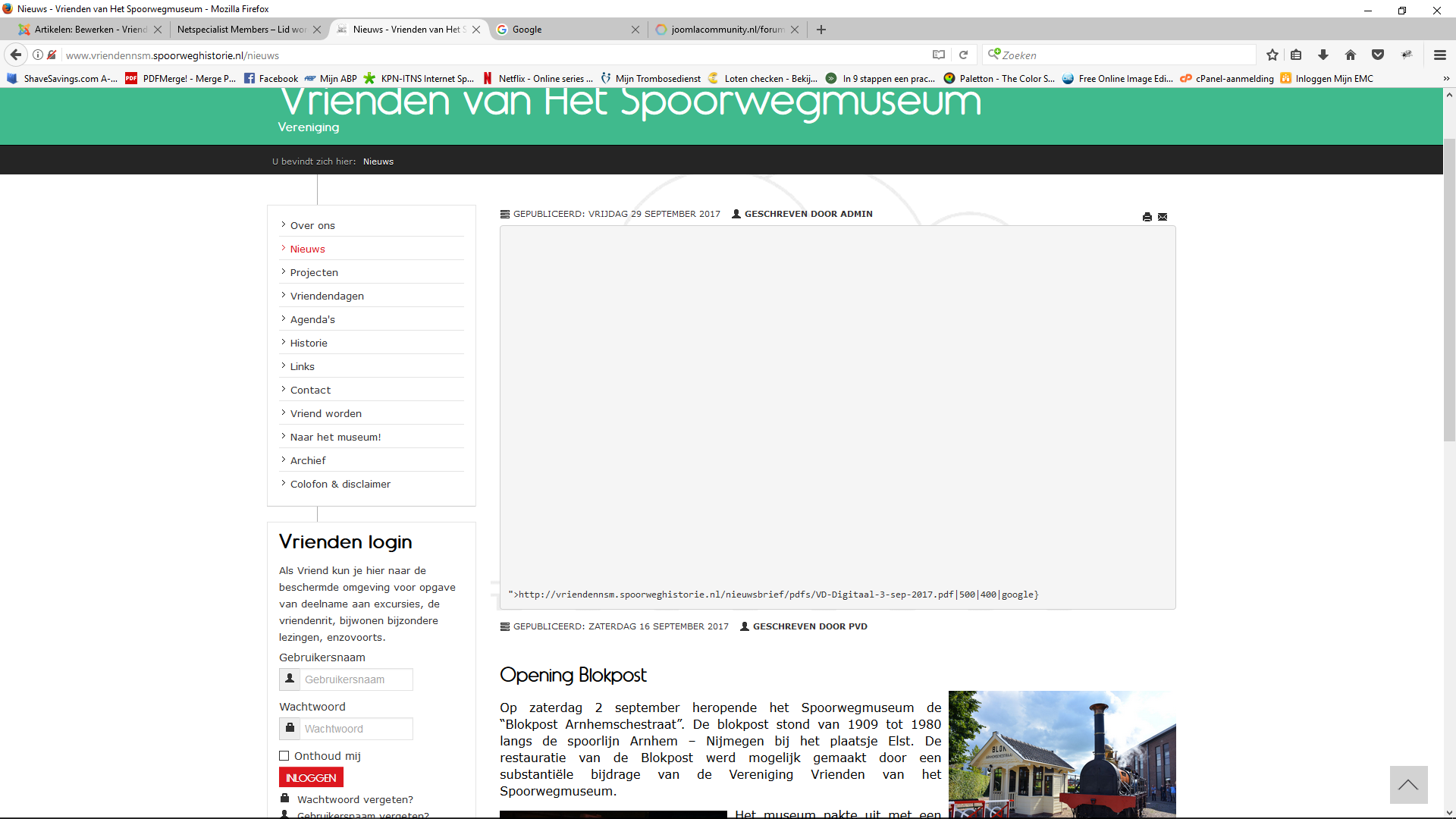Close the Netspecialist Members tab

[x=317, y=30]
